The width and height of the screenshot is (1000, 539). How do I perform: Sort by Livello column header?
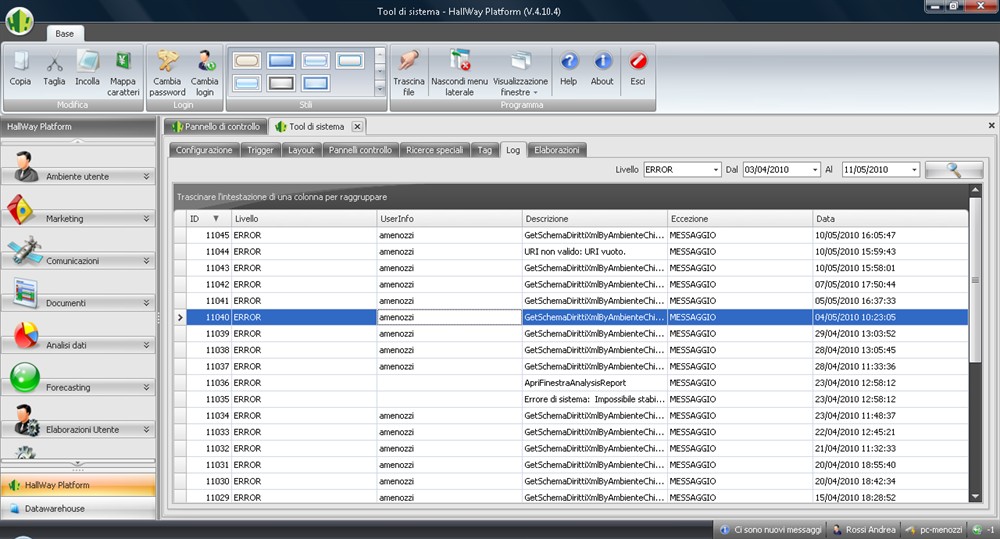[304, 218]
